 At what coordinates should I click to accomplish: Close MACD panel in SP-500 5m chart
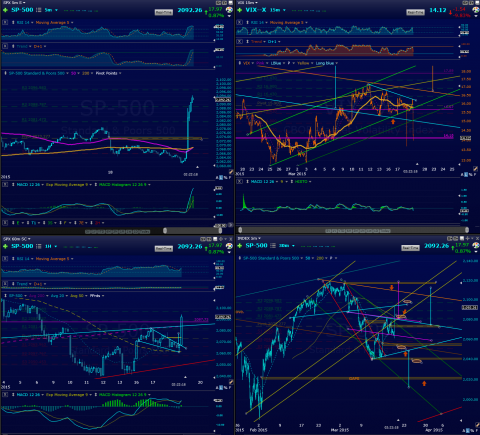point(5,185)
